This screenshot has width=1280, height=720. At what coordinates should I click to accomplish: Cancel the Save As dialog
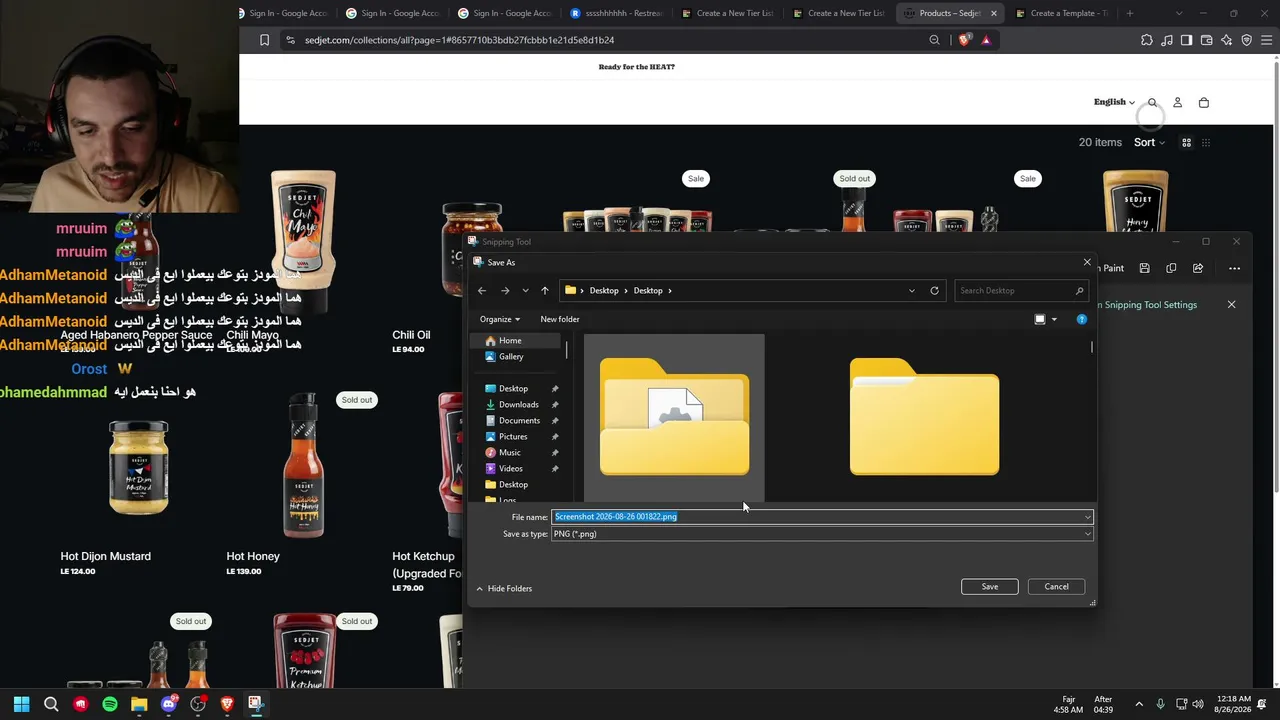click(1056, 587)
